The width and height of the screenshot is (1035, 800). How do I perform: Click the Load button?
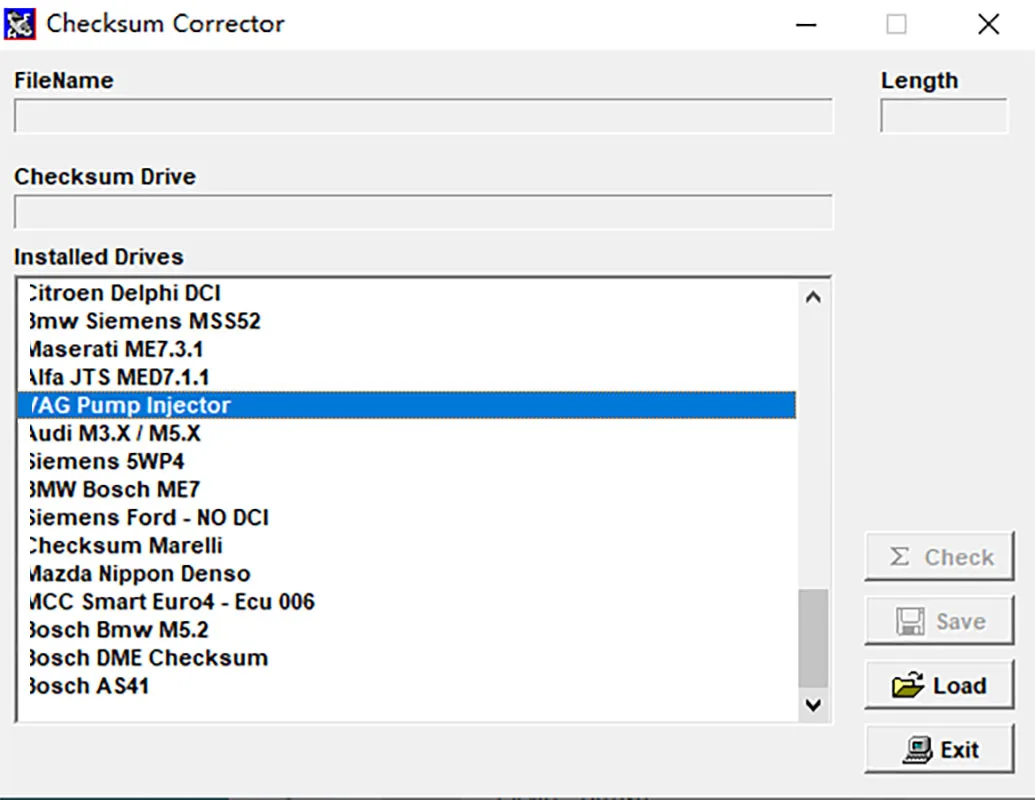tap(939, 685)
